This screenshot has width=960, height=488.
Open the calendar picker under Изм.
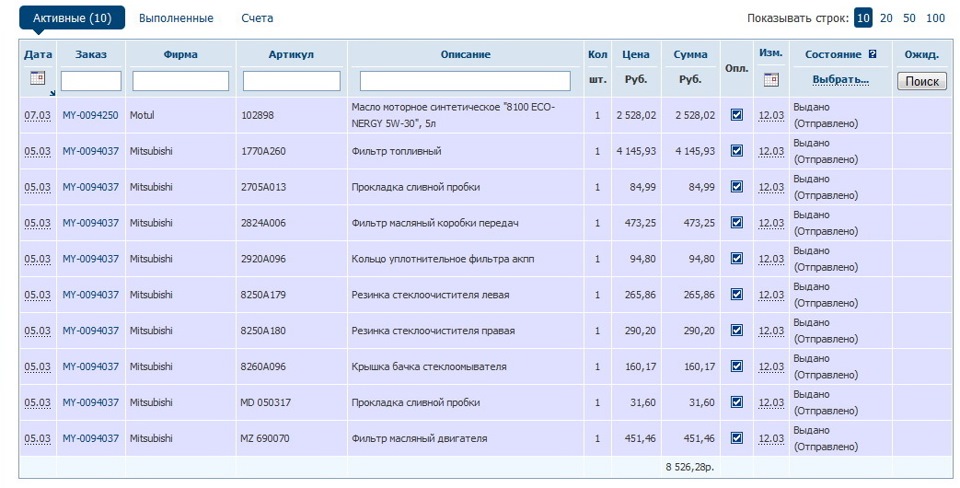click(x=771, y=79)
